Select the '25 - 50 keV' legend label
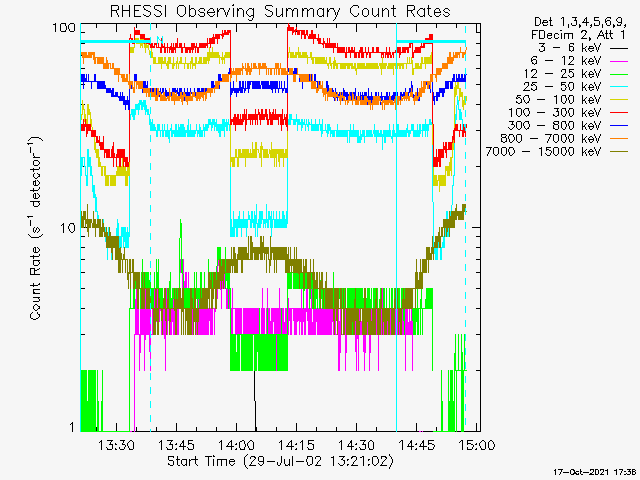Screen dimensions: 640x480 562,87
